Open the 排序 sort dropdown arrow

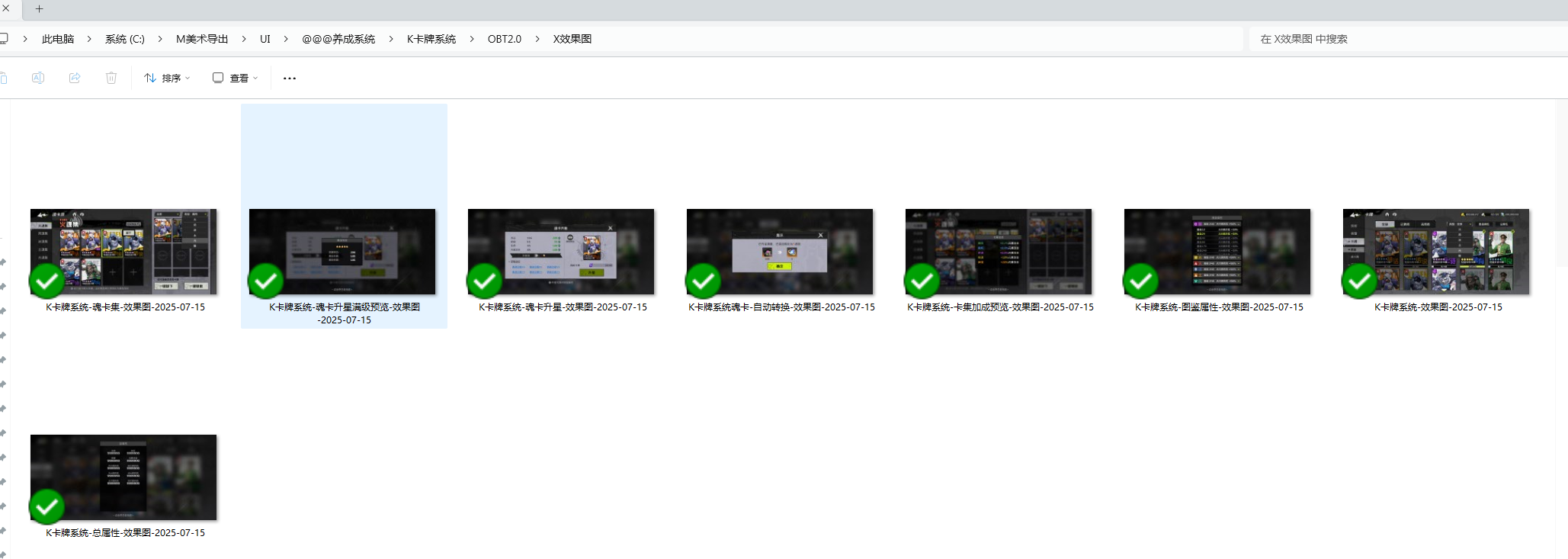point(188,78)
